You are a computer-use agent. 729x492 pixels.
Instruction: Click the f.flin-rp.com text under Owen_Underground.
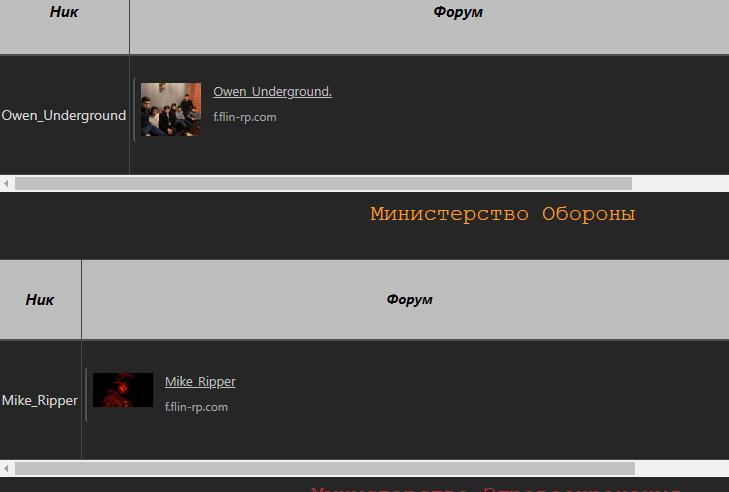(x=245, y=117)
